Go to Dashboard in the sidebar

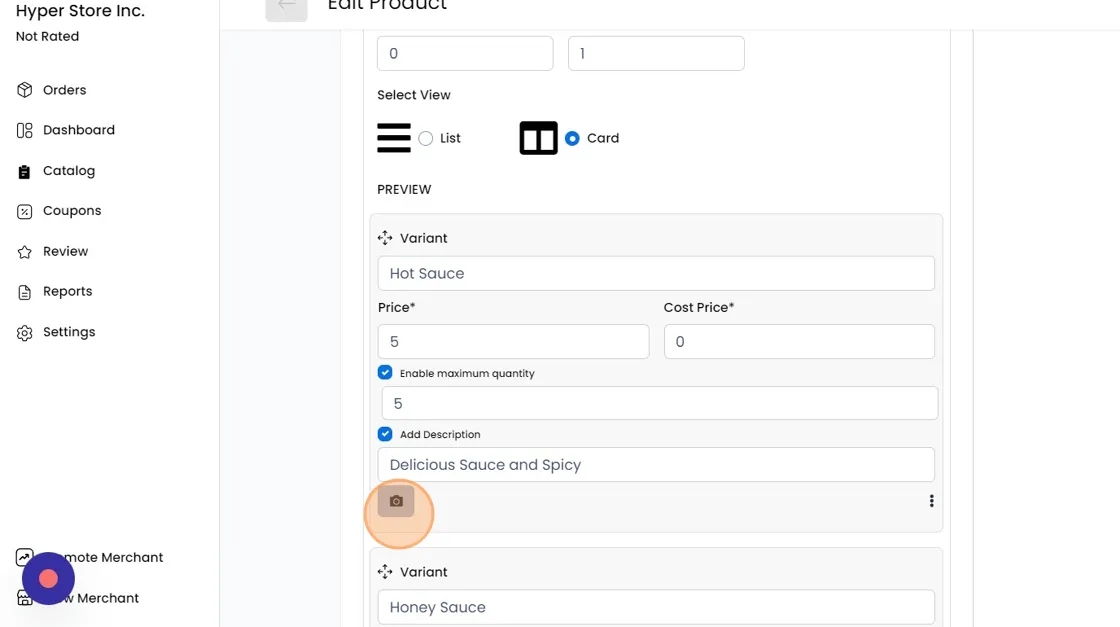78,130
